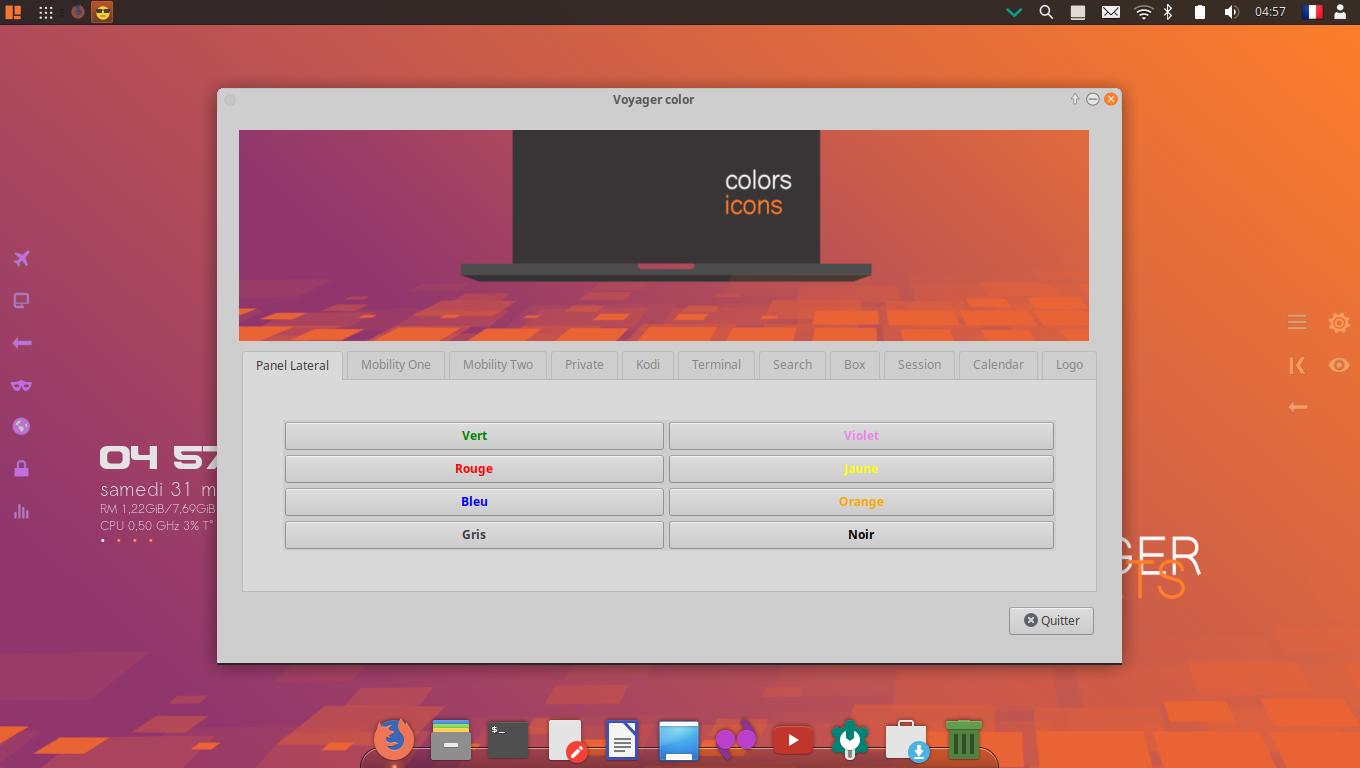Viewport: 1360px width, 768px height.
Task: Click the small Firefox icon in top panel
Action: 78,12
